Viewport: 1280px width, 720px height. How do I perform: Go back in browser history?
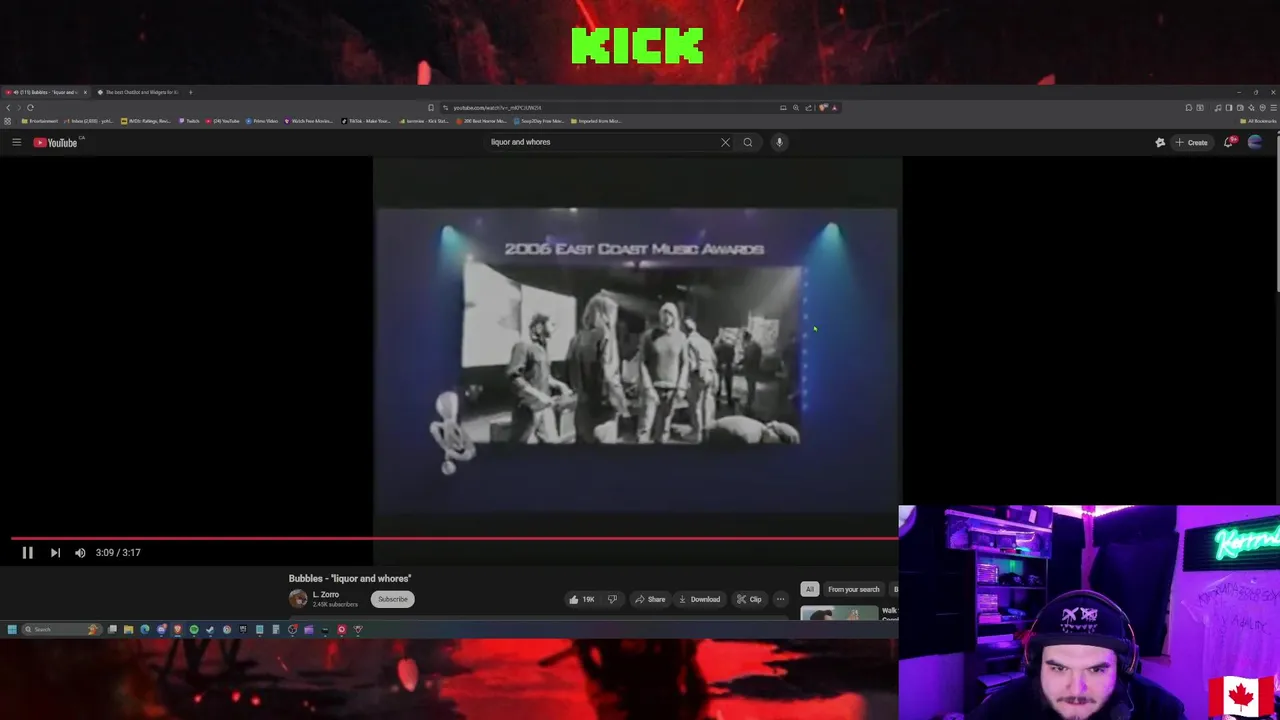[8, 107]
